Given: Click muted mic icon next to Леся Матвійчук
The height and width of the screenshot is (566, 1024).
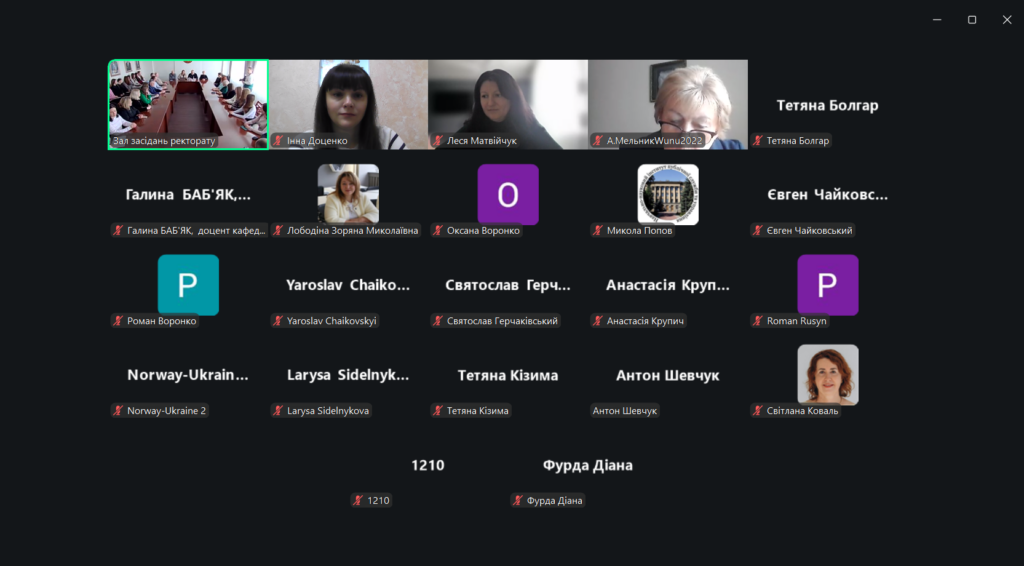Looking at the screenshot, I should (x=438, y=140).
